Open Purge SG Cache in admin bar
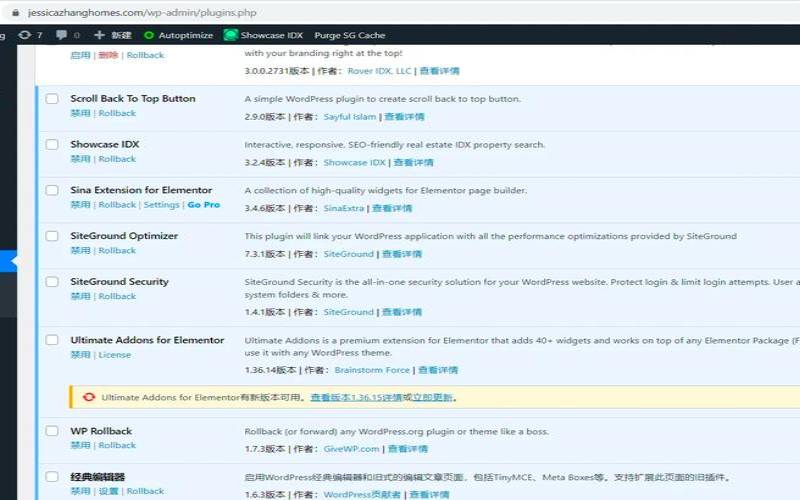Screen dimensions: 800x500 tap(349, 35)
